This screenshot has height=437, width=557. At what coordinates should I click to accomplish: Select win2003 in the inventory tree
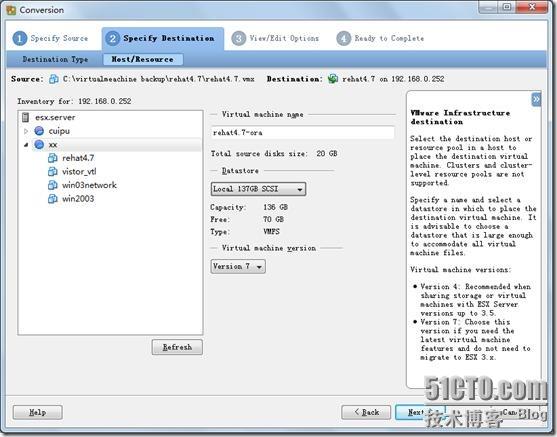[x=78, y=199]
